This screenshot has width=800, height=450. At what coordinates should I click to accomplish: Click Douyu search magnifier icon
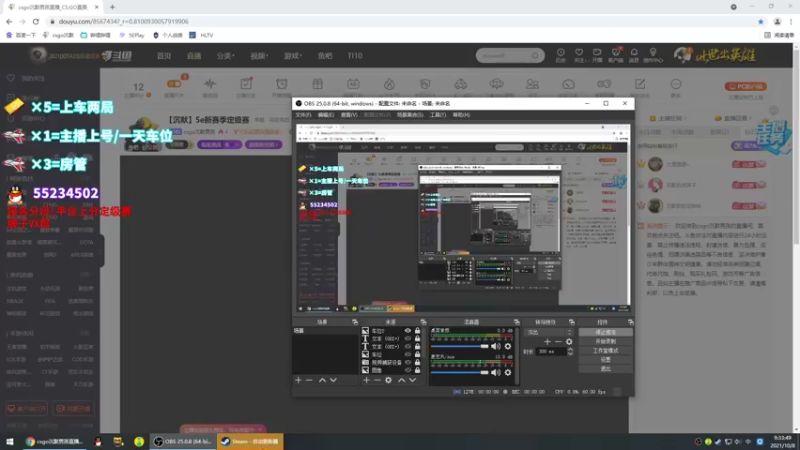tap(535, 56)
